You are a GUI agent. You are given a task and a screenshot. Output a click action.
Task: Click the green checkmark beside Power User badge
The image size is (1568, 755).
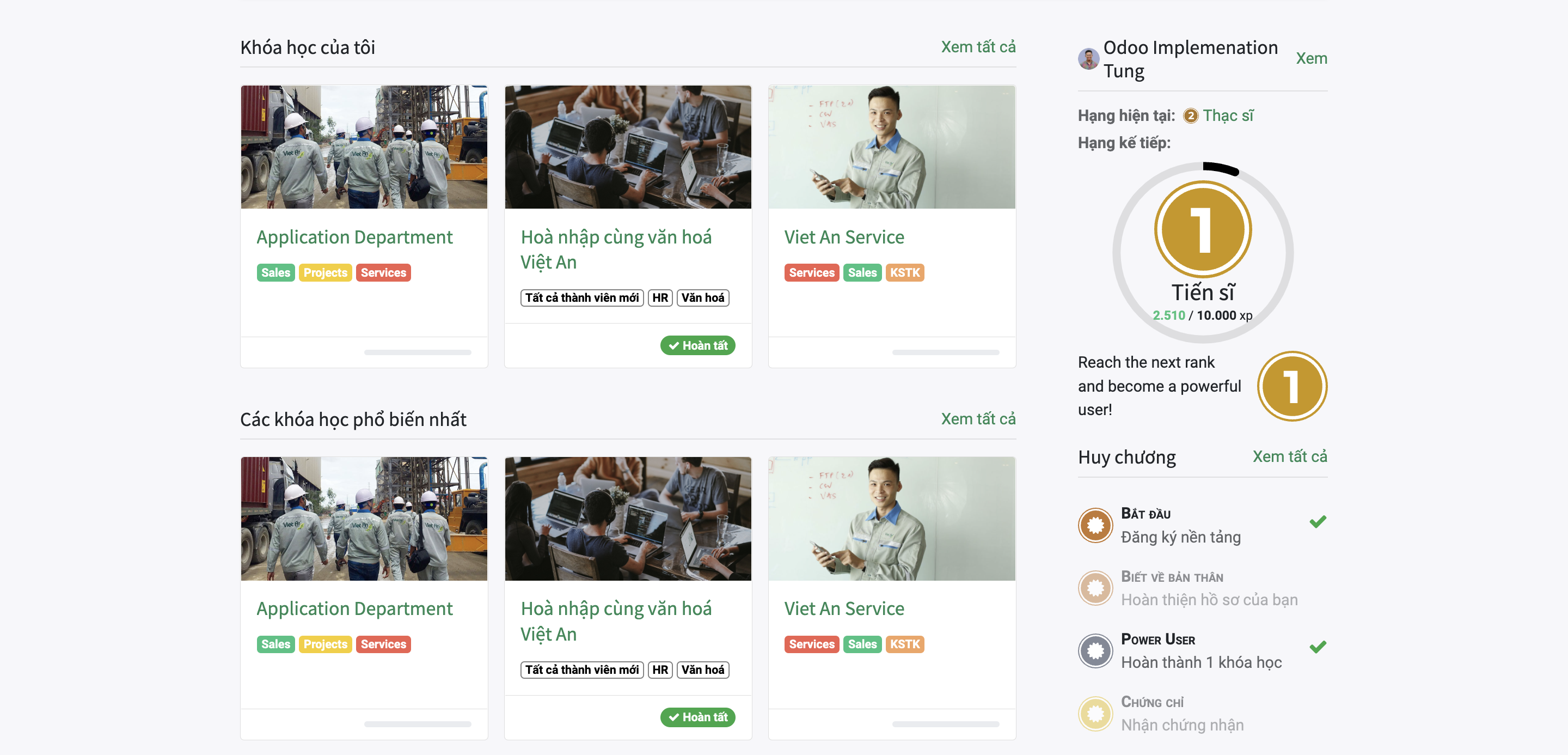1318,647
